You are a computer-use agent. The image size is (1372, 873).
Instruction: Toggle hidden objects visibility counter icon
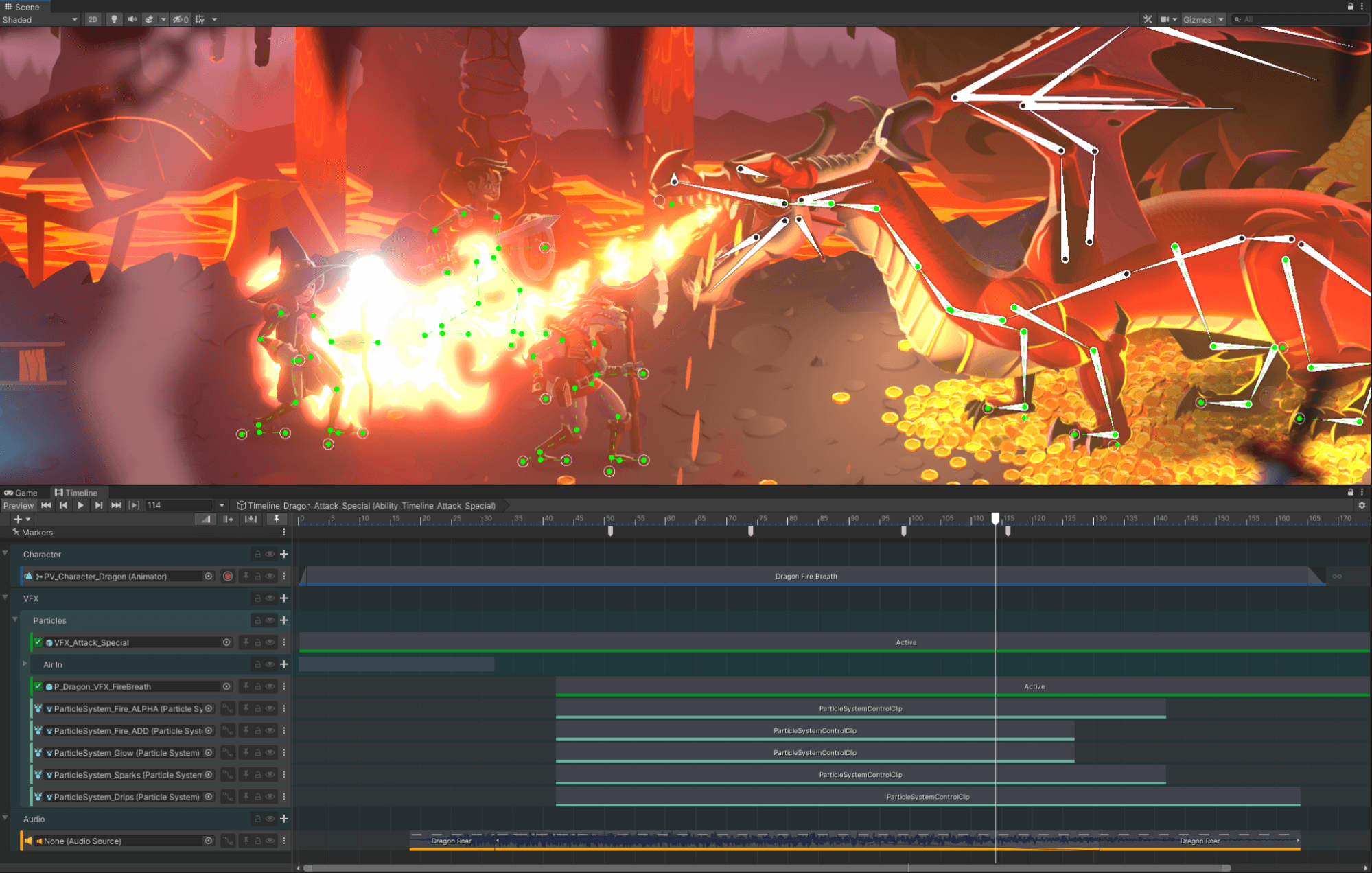pos(181,19)
